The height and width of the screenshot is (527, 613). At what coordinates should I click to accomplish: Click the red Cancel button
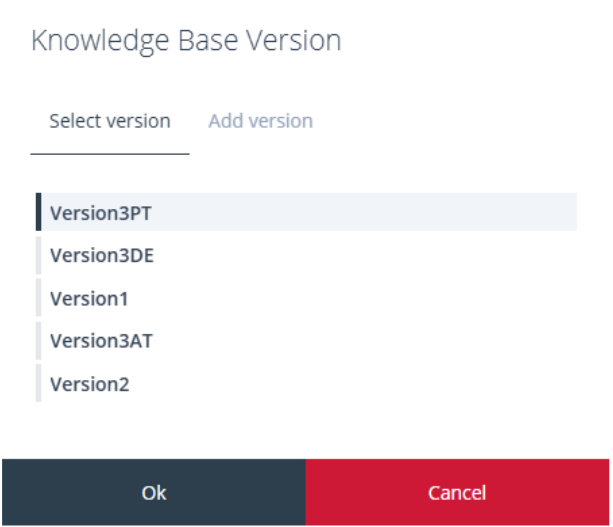click(x=457, y=492)
